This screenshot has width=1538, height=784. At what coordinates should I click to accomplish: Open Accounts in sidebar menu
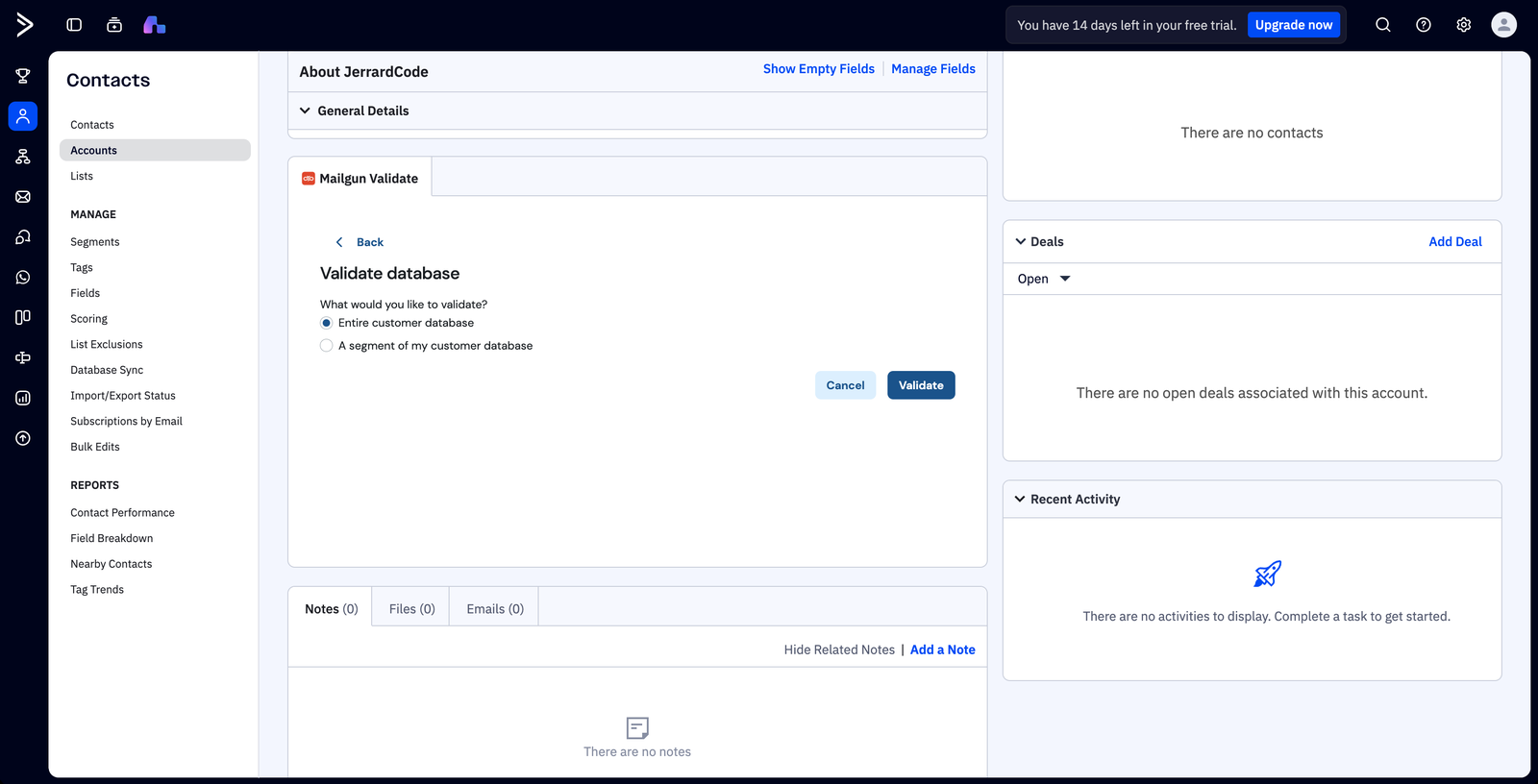[x=155, y=150]
